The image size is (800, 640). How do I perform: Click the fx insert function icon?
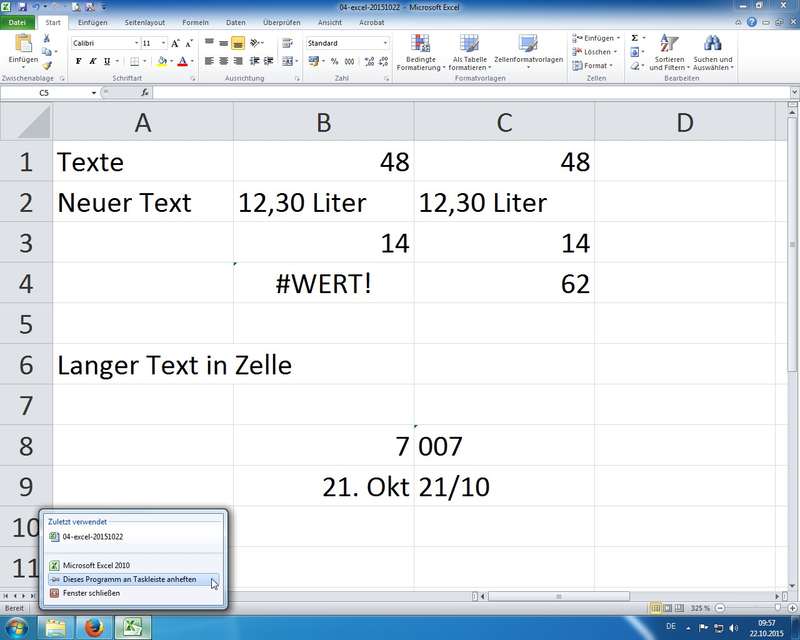(x=145, y=92)
